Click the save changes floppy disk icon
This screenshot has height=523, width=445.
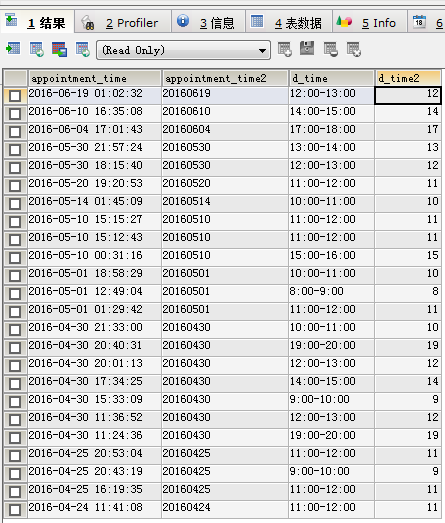307,48
